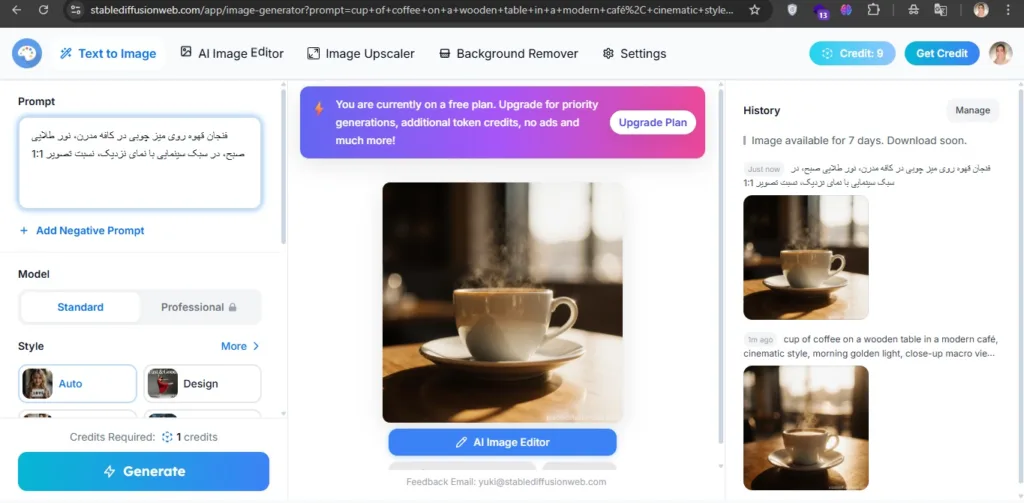Bookmark page with the star icon
Screen dimensions: 1024x503
tap(754, 10)
